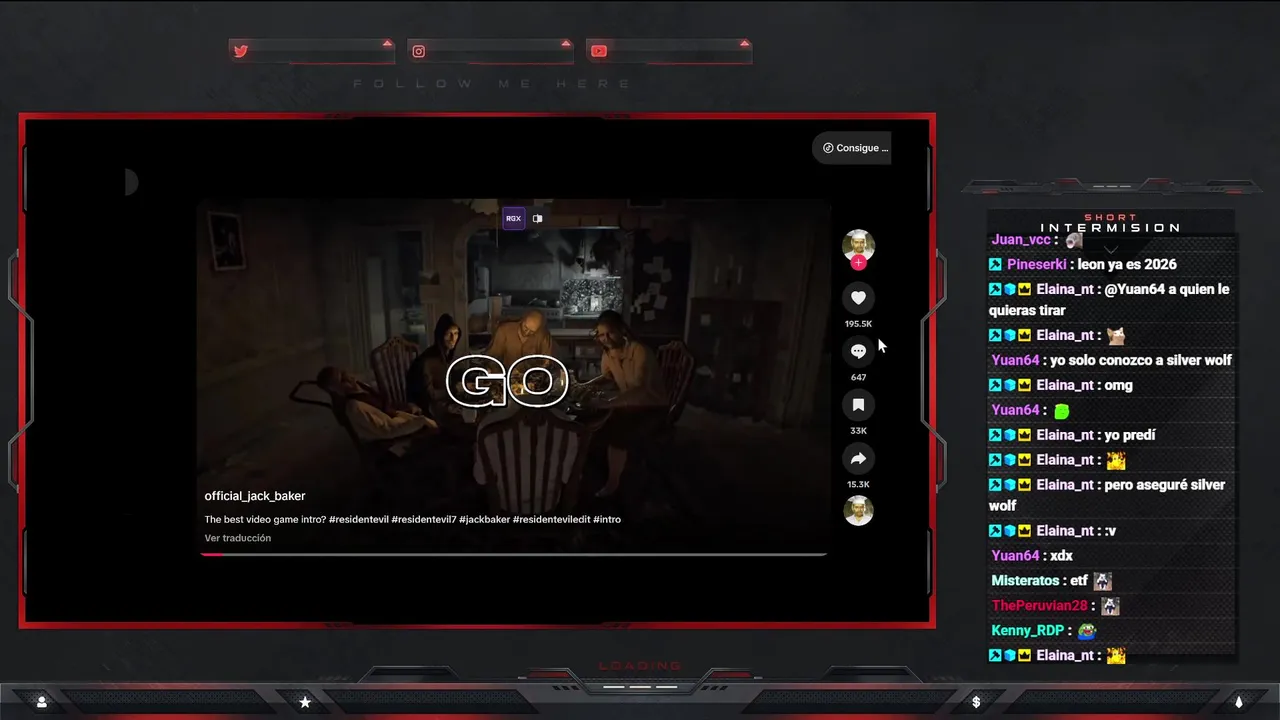
Task: Click Elaina_nt's ':v' message
Action: [1110, 531]
